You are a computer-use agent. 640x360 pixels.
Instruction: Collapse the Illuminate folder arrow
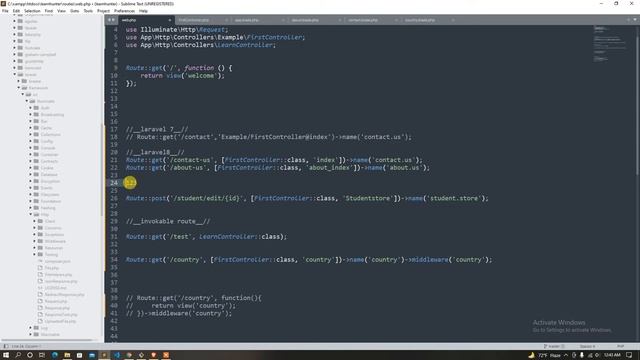click(27, 101)
